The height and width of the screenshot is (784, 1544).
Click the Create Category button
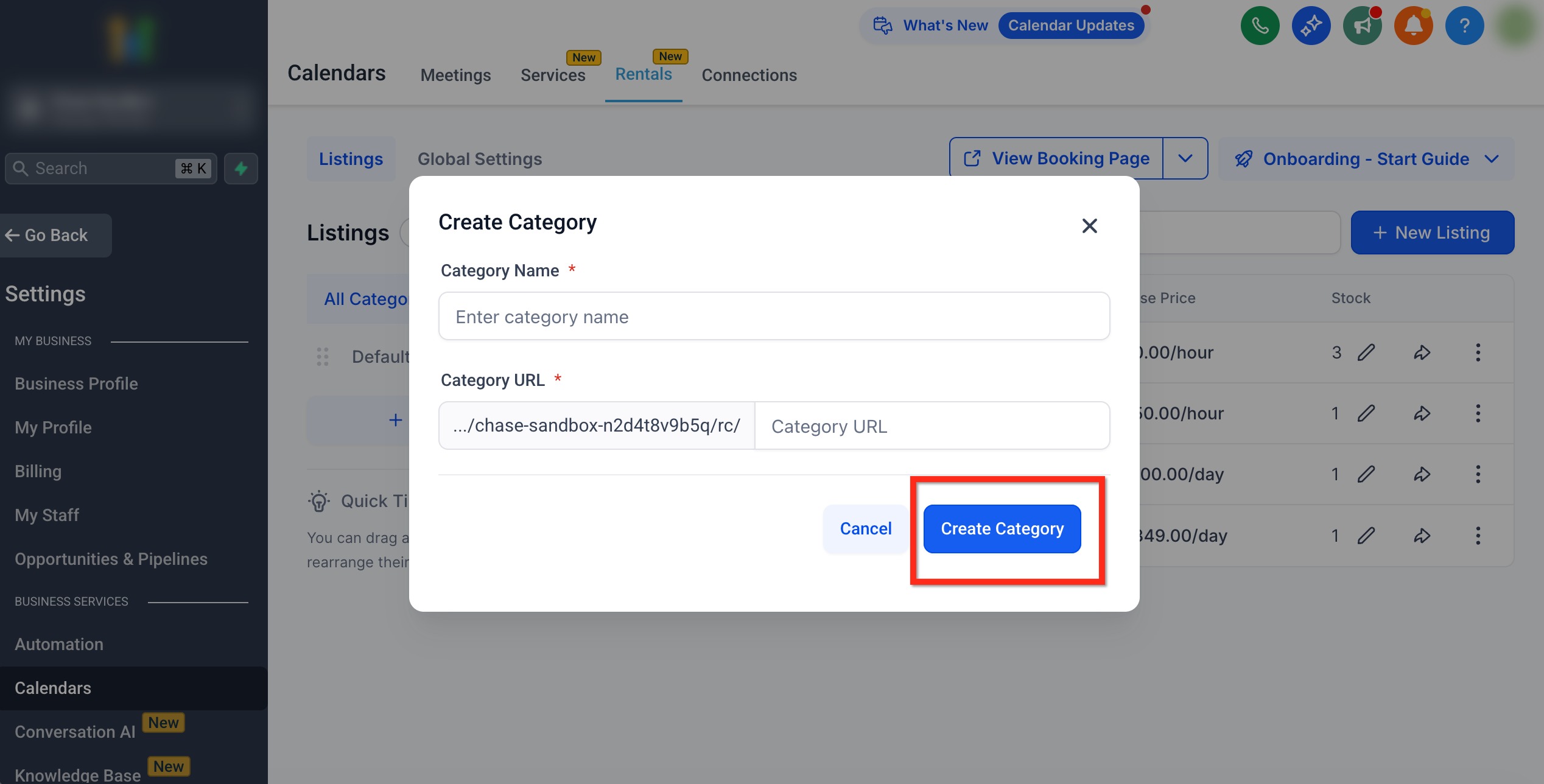(1002, 529)
